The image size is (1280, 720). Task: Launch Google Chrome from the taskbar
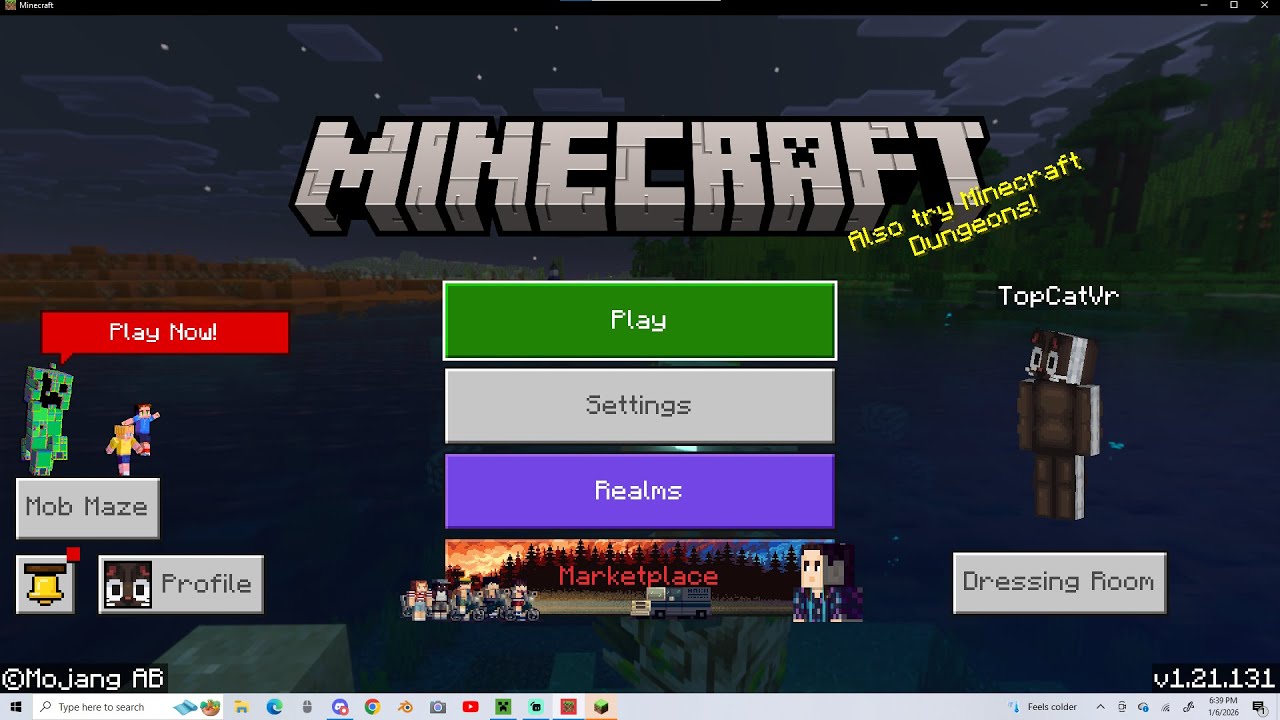point(372,707)
